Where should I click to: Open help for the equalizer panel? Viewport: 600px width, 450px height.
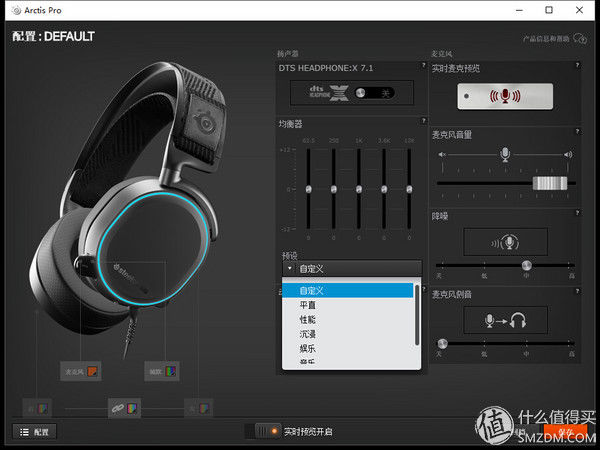424,121
